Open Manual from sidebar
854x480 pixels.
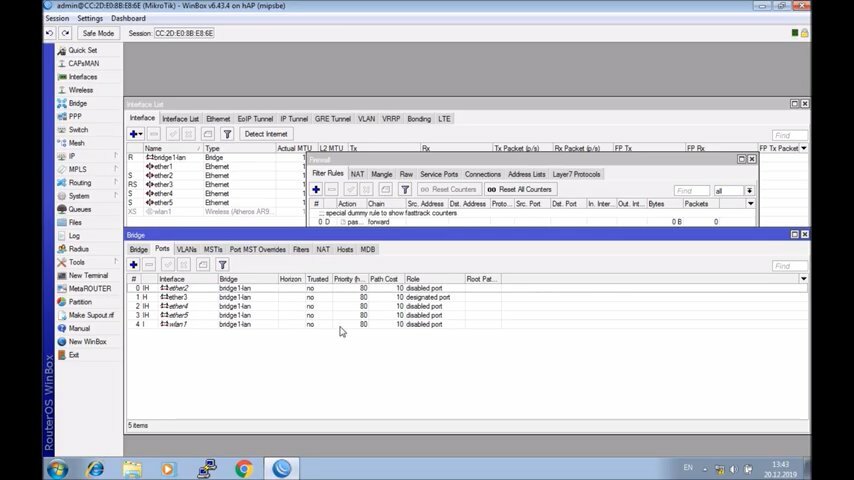[79, 329]
